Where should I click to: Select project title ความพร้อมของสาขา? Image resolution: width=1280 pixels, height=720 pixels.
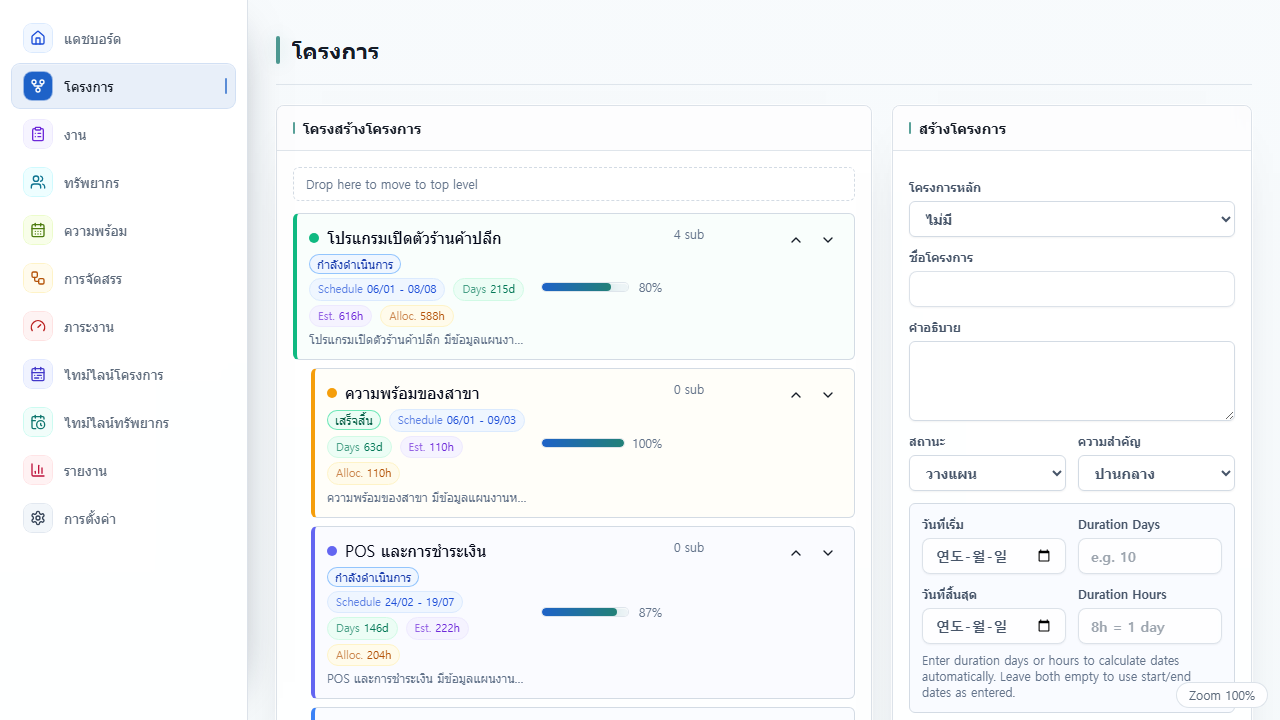[412, 394]
